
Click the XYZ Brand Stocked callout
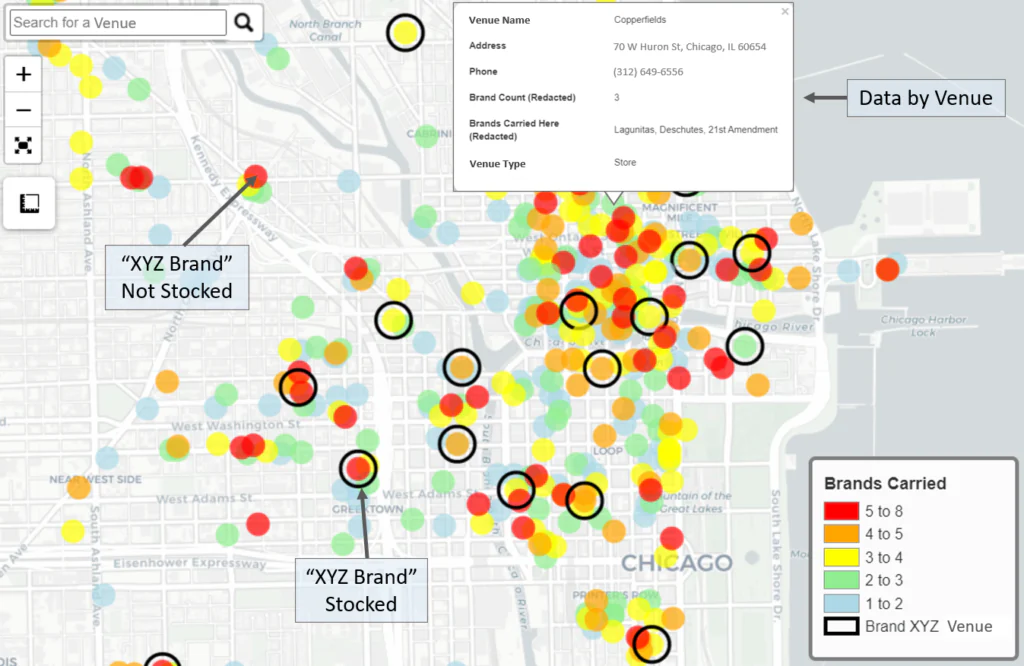[x=361, y=590]
